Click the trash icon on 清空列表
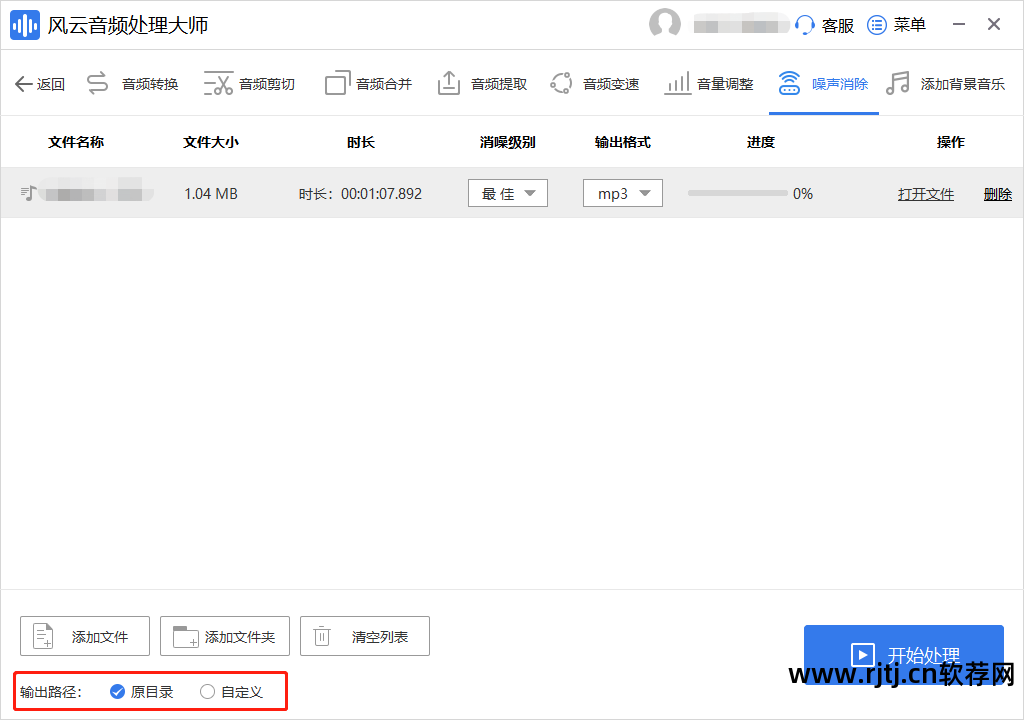This screenshot has height=720, width=1024. [322, 635]
